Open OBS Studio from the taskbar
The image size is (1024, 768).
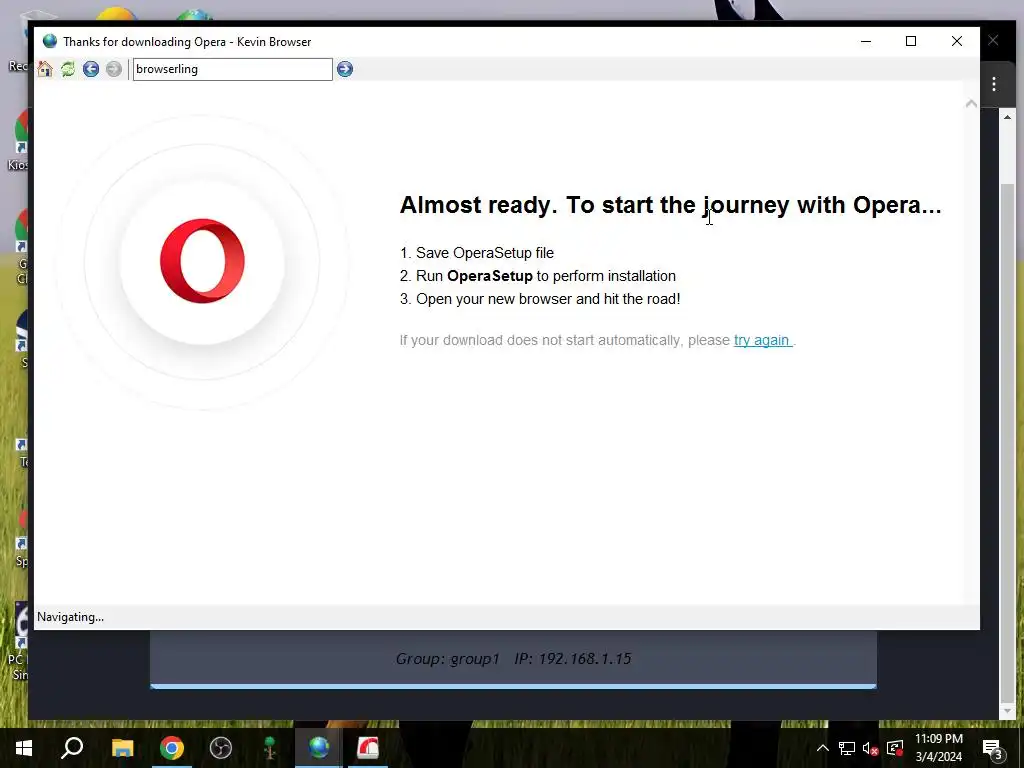pyautogui.click(x=221, y=748)
